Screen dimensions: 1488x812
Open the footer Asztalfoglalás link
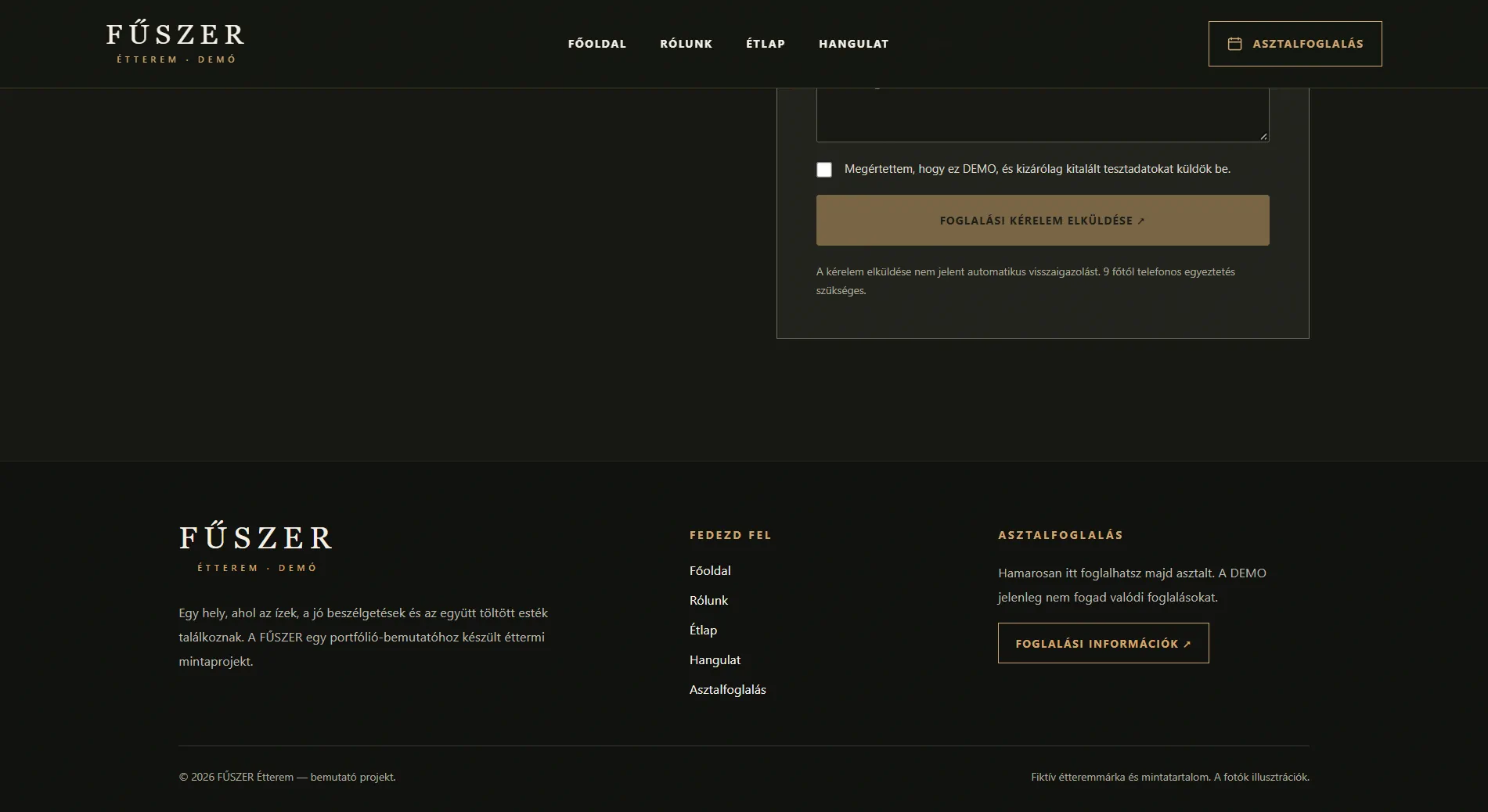point(728,690)
